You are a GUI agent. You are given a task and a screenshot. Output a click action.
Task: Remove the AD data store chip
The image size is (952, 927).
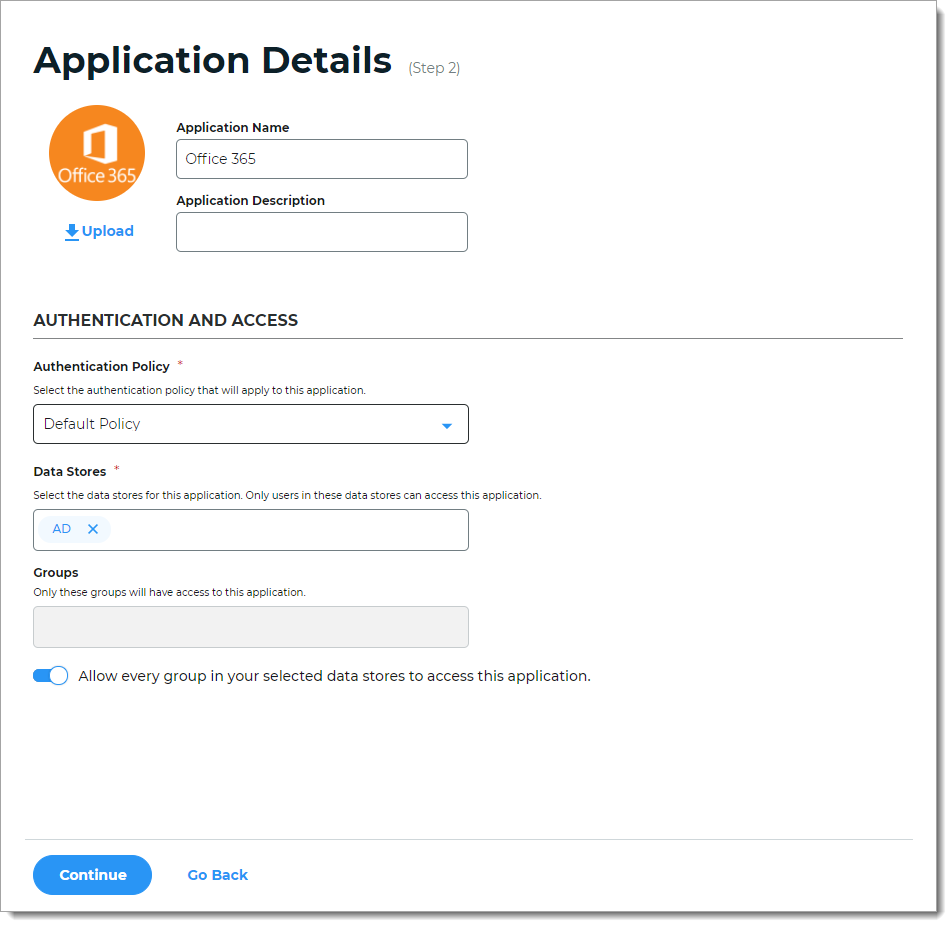92,529
